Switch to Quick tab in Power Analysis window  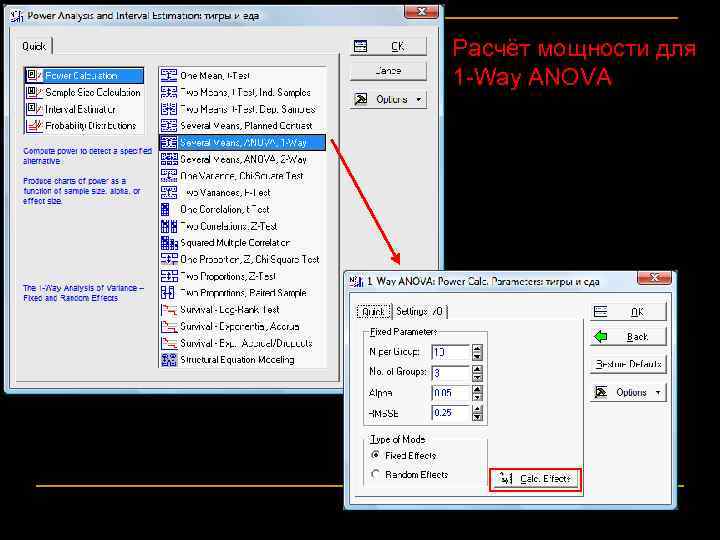pyautogui.click(x=34, y=46)
